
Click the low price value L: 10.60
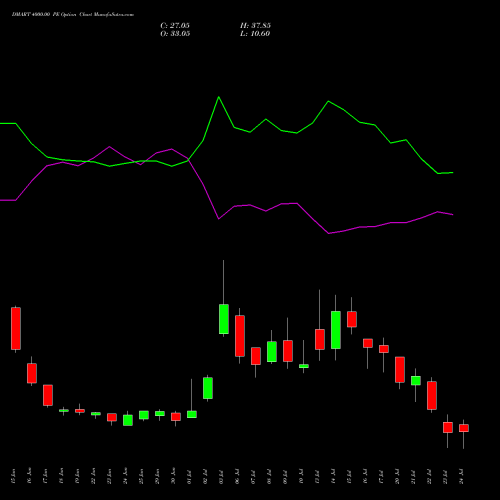pos(255,34)
